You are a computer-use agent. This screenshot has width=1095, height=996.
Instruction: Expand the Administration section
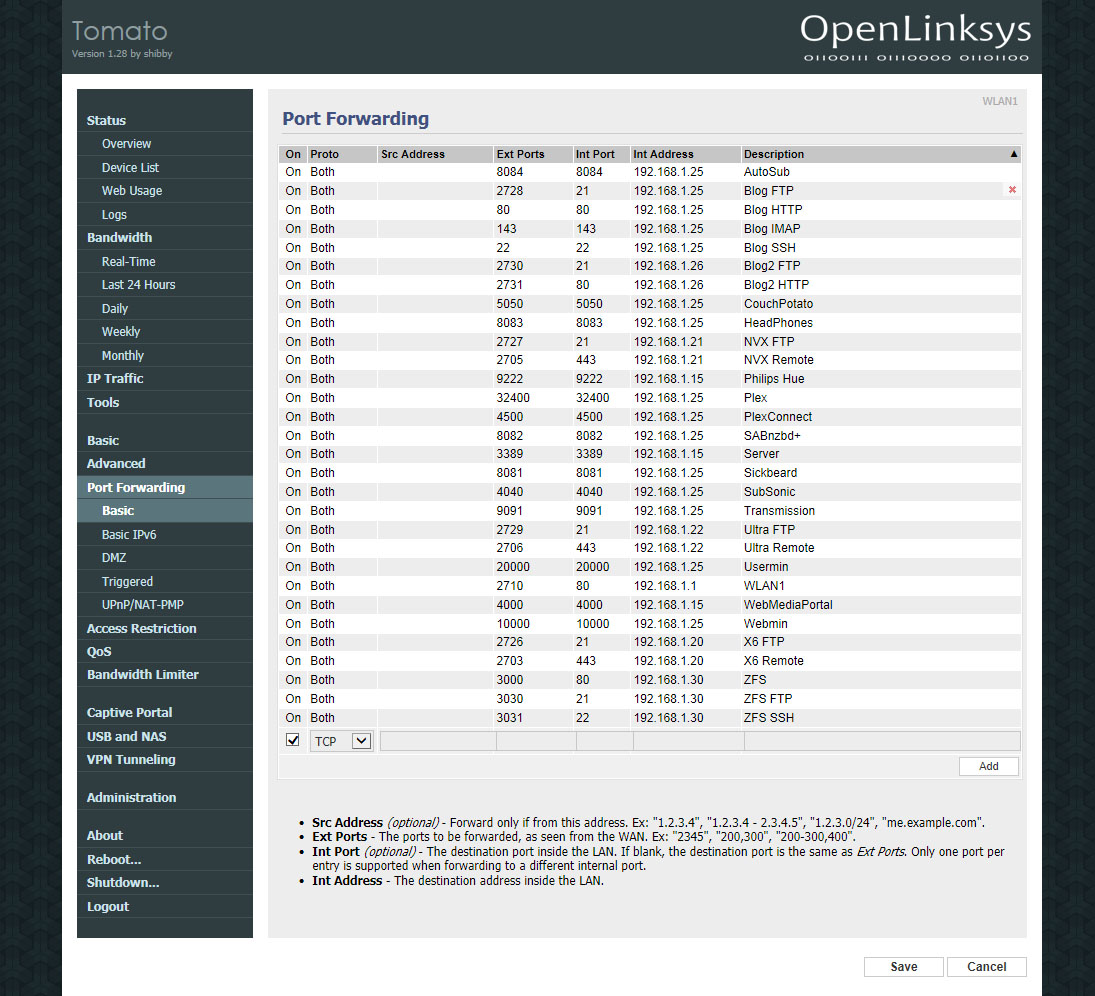click(131, 798)
